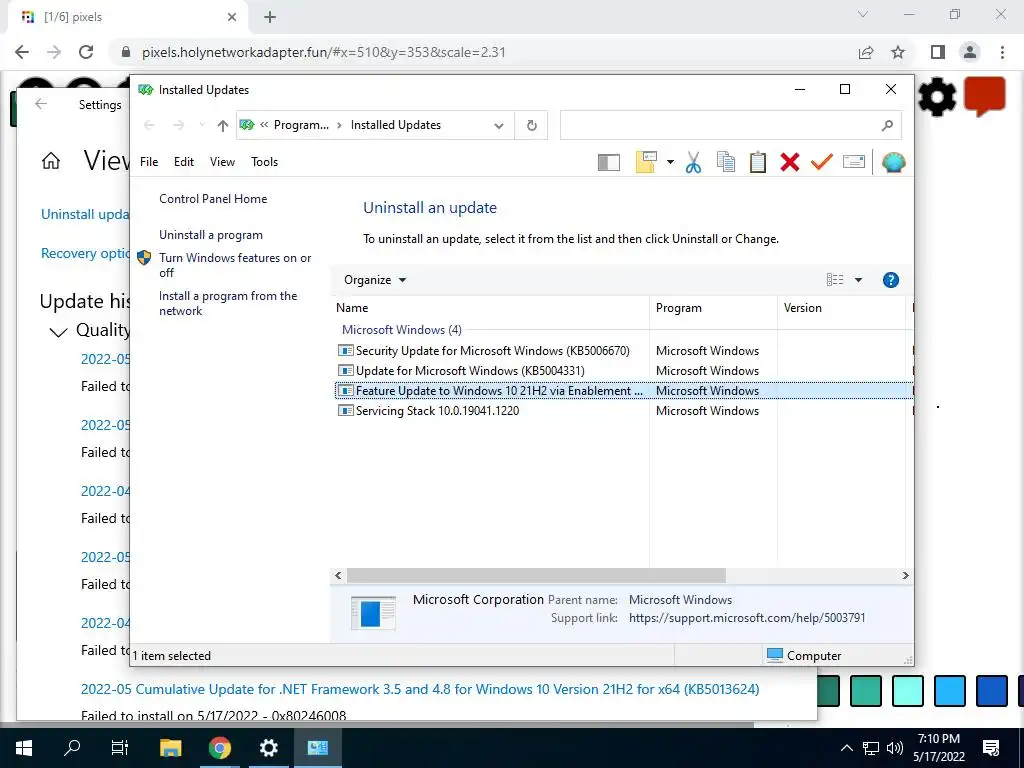Click Install a program from the network
This screenshot has width=1024, height=768.
coord(228,303)
